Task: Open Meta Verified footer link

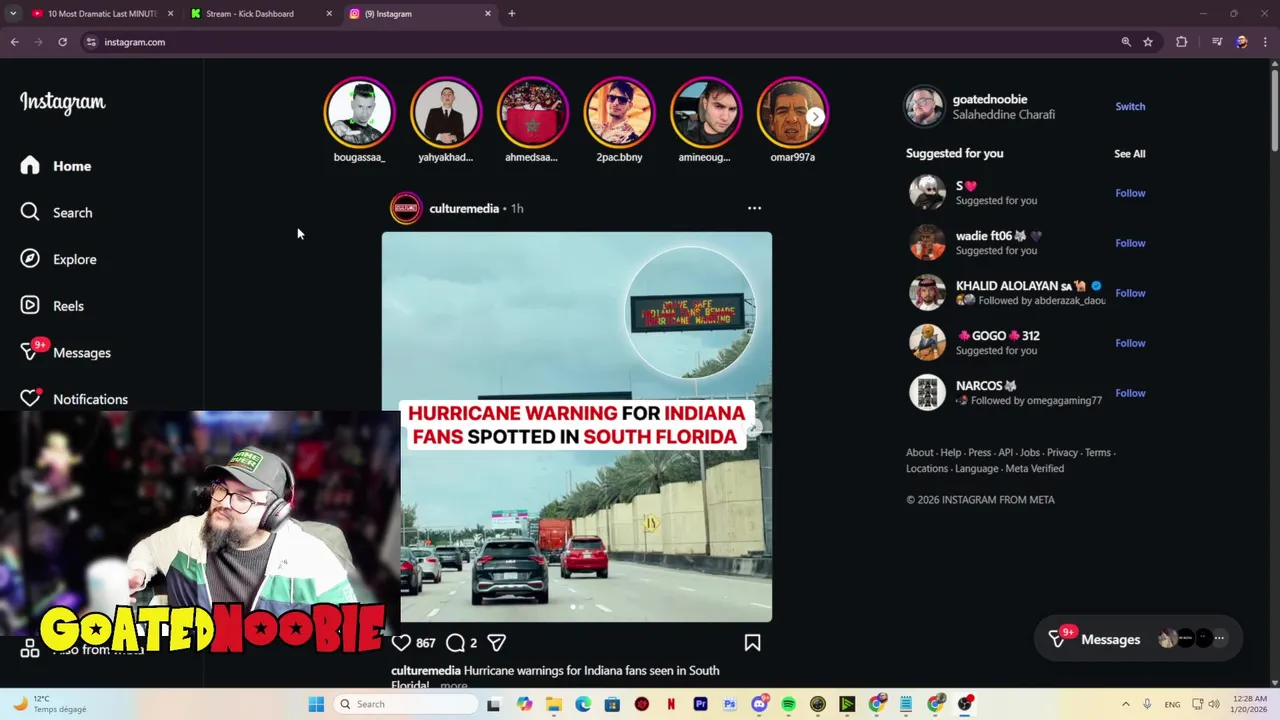Action: pos(1035,468)
